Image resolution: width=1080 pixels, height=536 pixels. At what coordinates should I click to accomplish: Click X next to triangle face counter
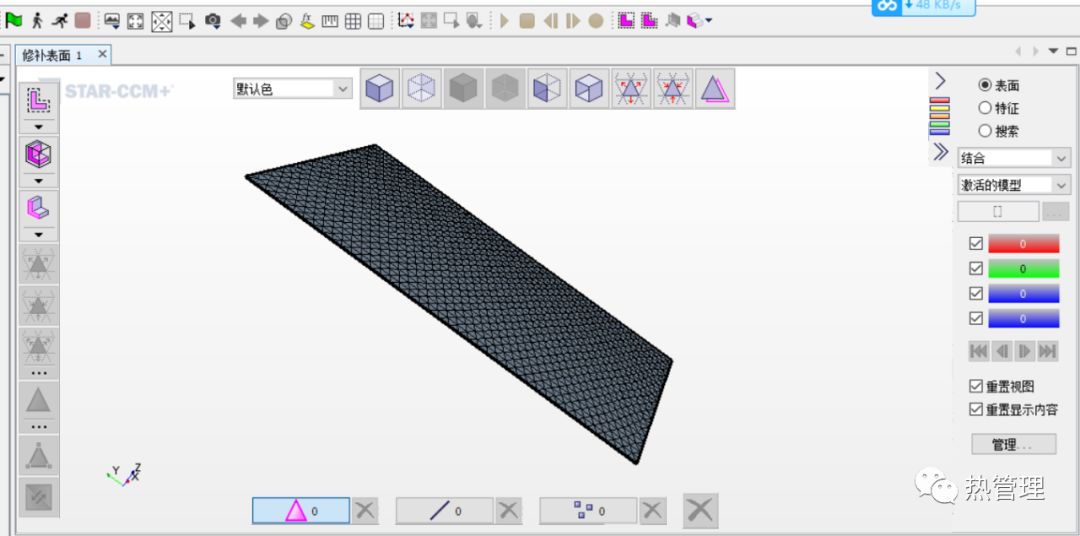[366, 511]
